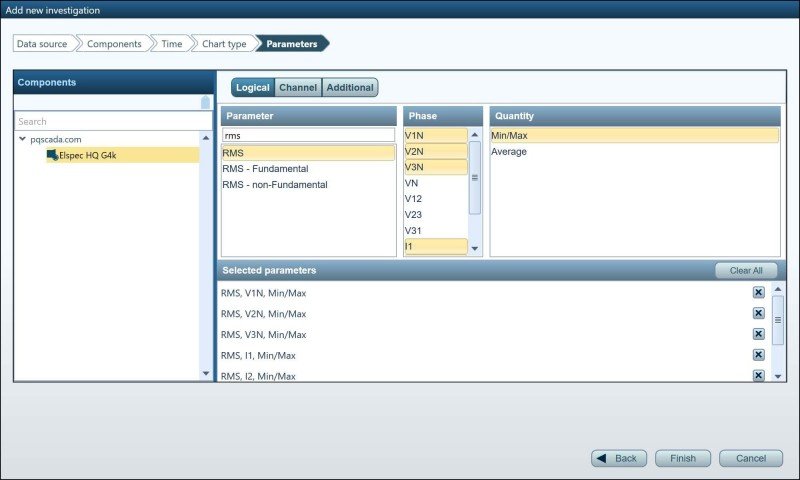This screenshot has width=800, height=480.
Task: Click Components tree scroll up arrow
Action: (206, 138)
